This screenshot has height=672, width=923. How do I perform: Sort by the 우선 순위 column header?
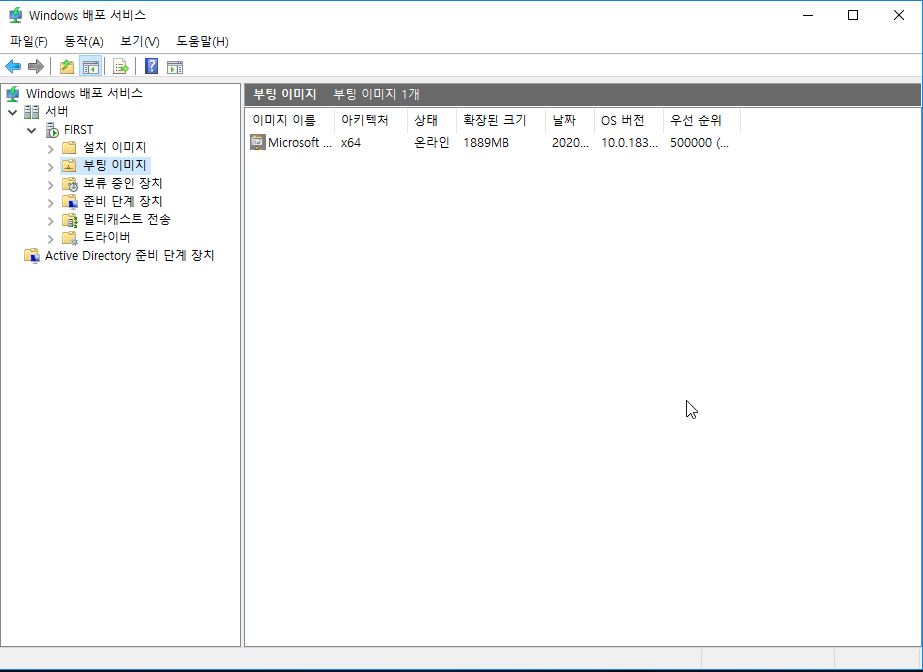[702, 120]
